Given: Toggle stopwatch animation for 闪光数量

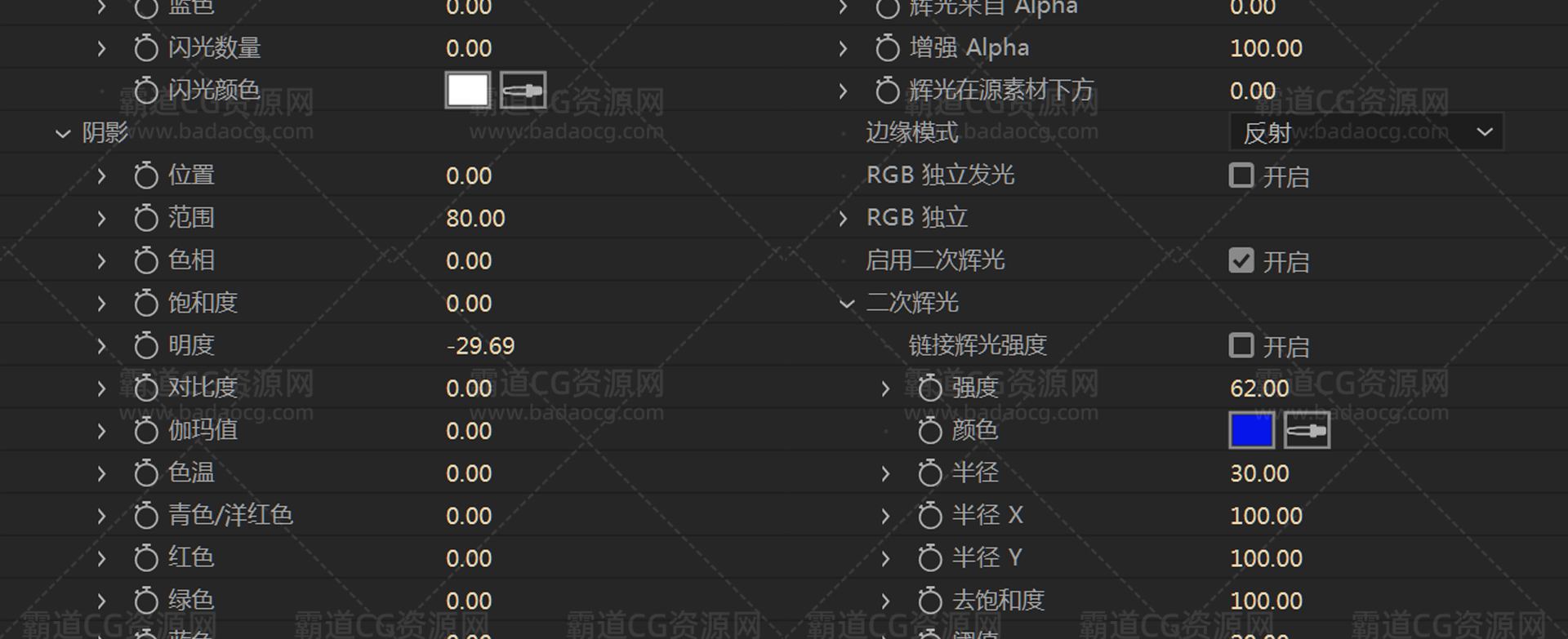Looking at the screenshot, I should pyautogui.click(x=145, y=48).
